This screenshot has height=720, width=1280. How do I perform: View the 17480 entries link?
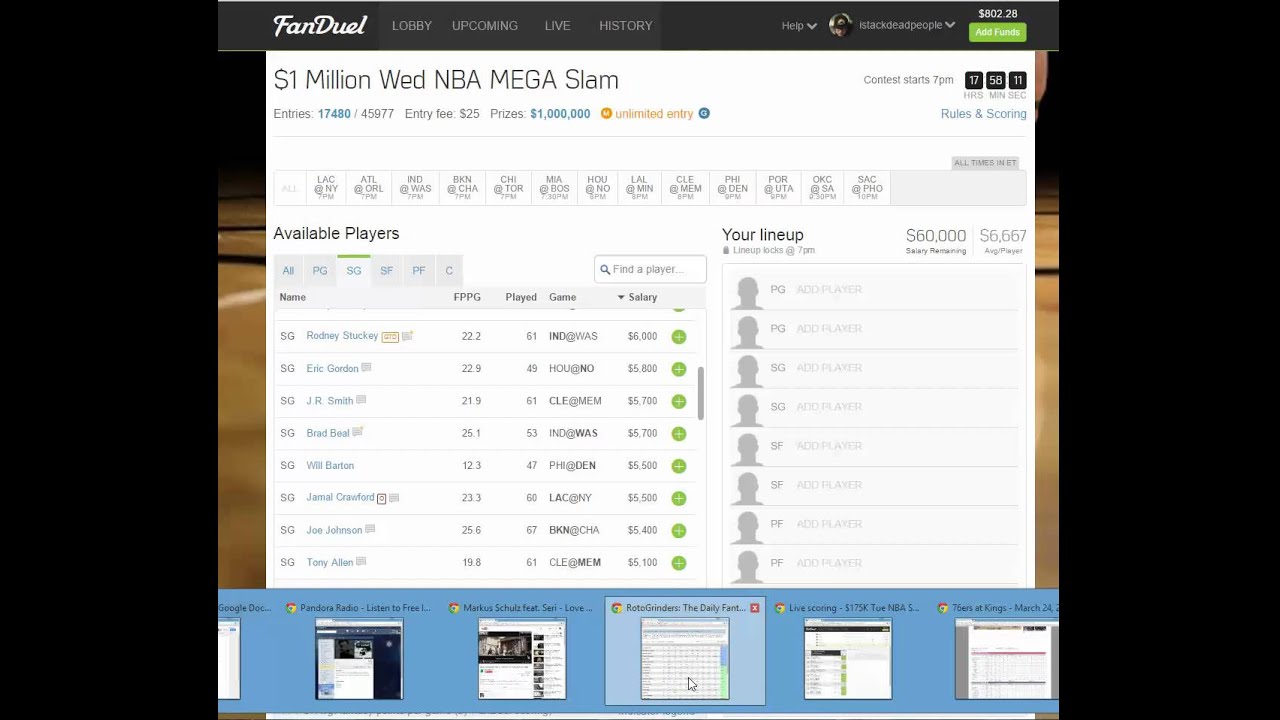[x=334, y=114]
